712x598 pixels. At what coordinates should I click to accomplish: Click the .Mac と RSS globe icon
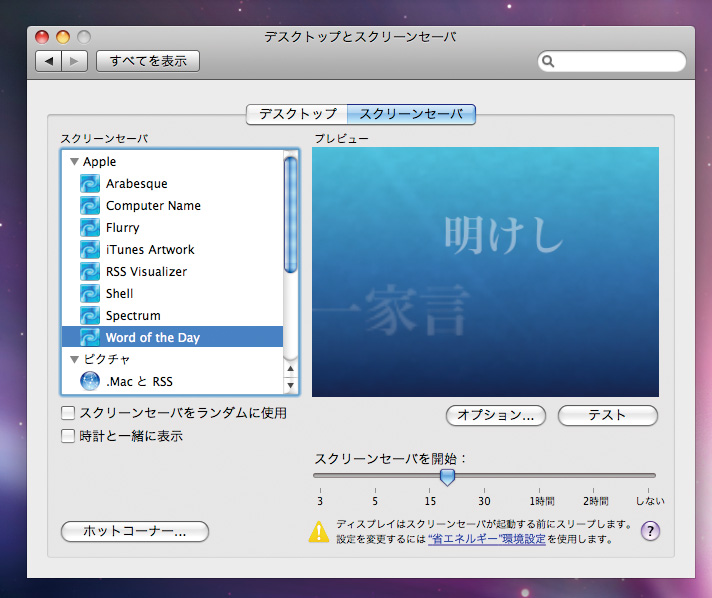point(90,381)
